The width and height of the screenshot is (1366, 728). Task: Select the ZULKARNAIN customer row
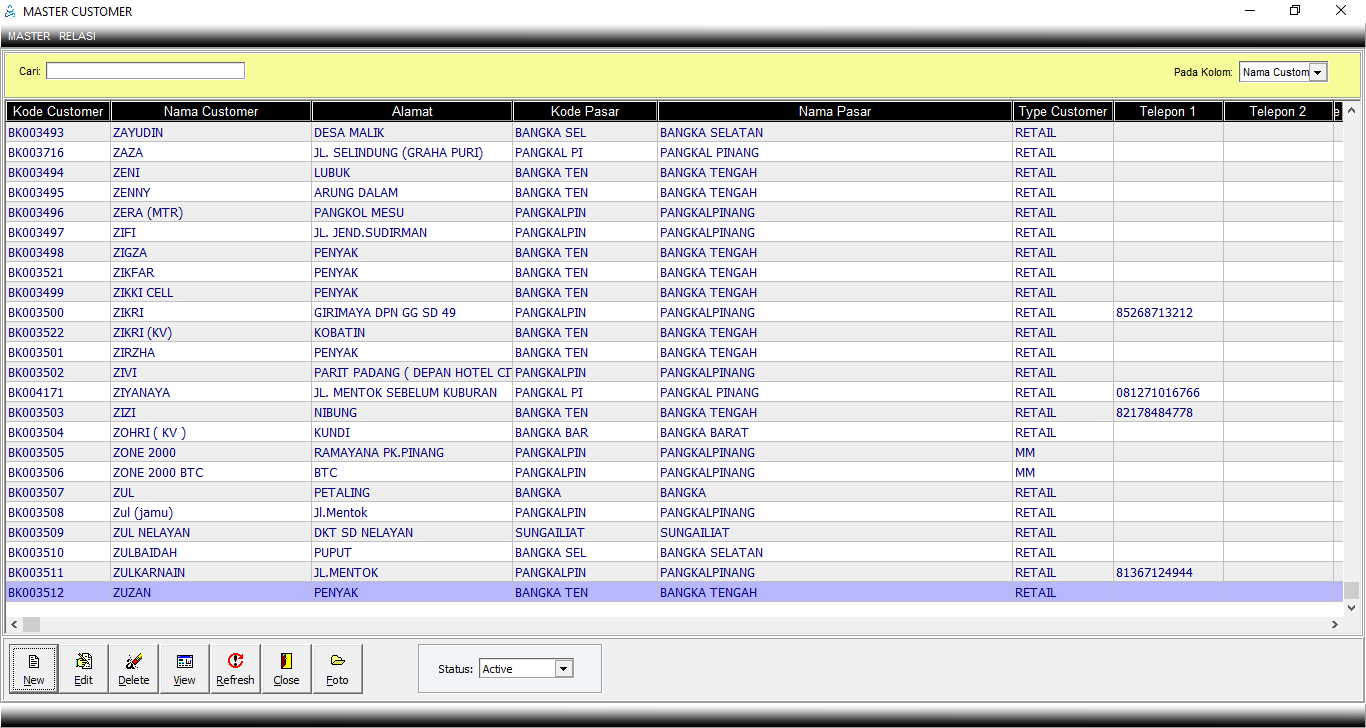(149, 573)
